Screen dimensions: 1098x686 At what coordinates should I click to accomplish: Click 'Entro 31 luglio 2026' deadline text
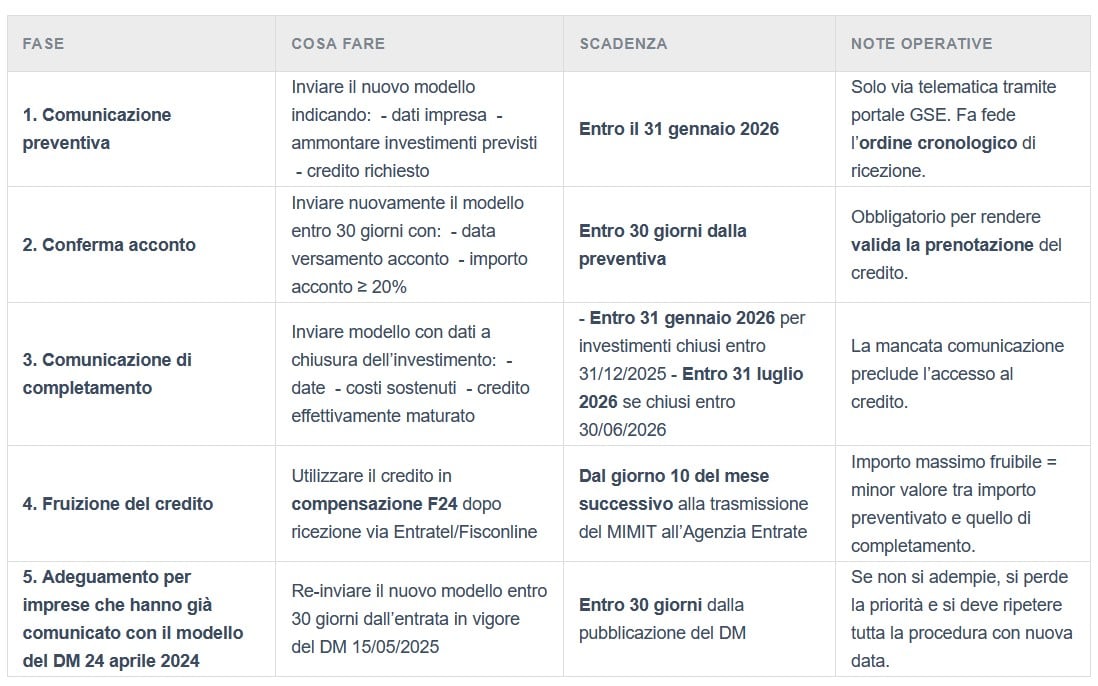pyautogui.click(x=690, y=388)
